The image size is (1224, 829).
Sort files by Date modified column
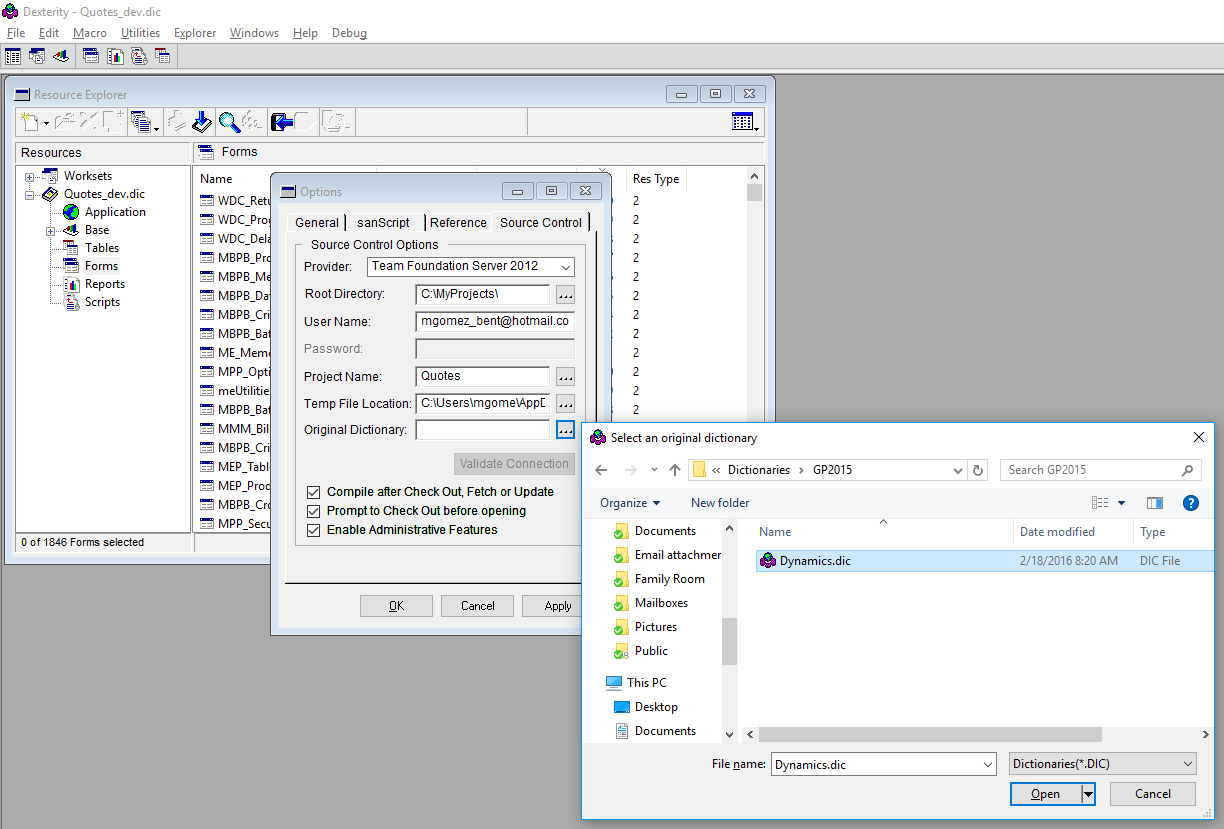coord(1057,532)
